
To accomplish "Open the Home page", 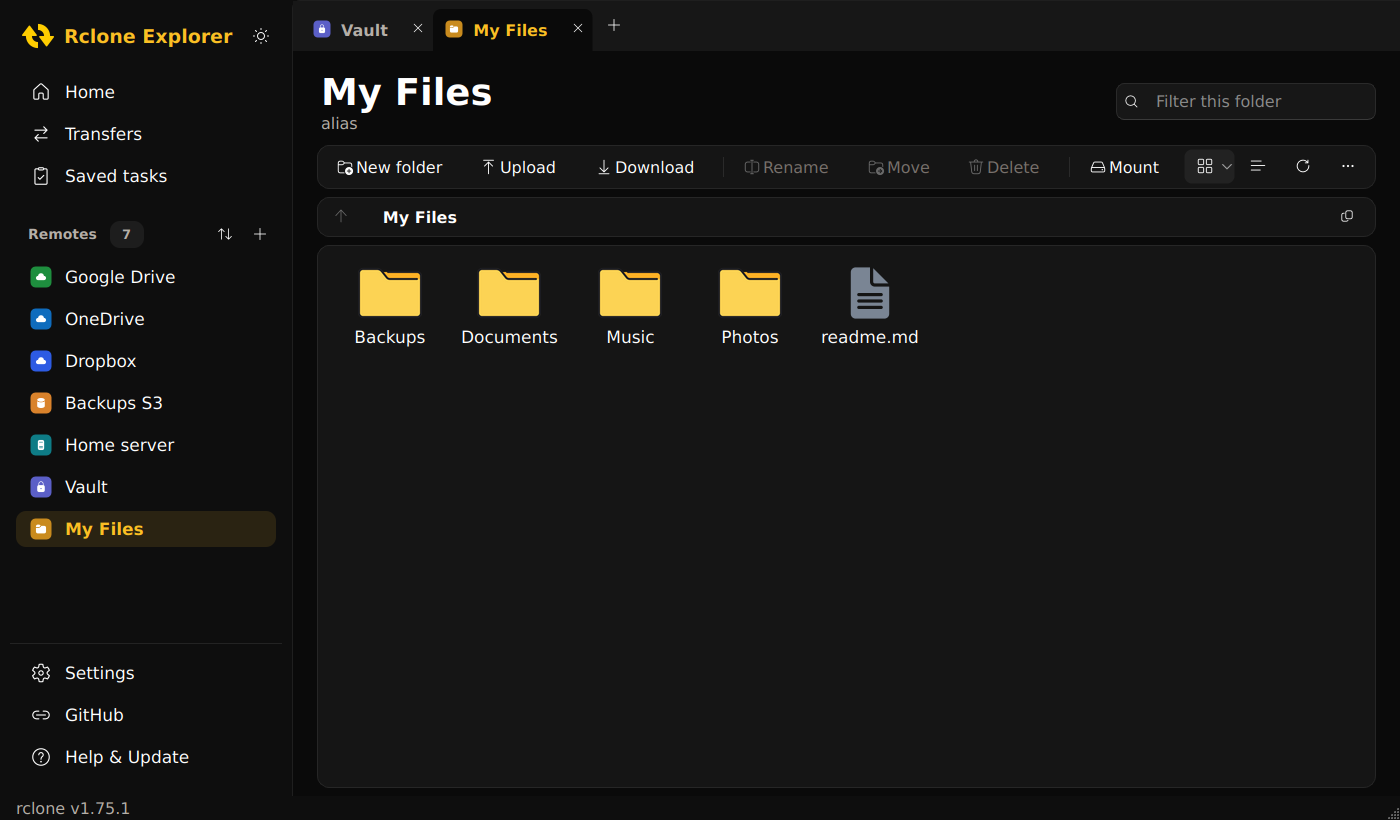I will click(x=146, y=92).
